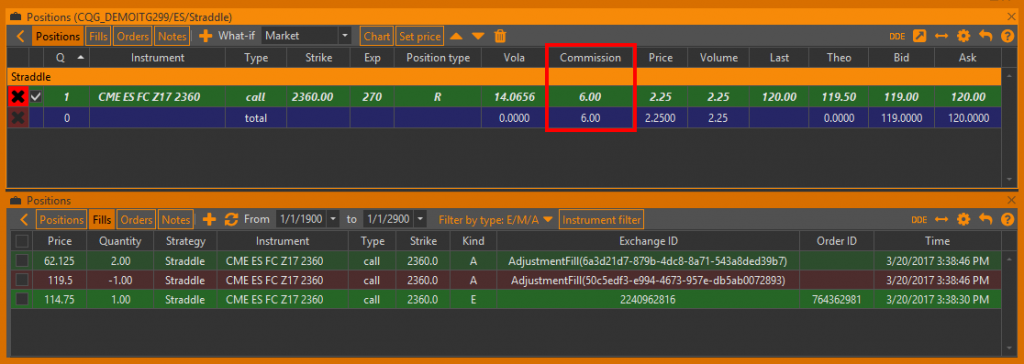Pop out the top panel with the arrow-box icon
This screenshot has width=1024, height=364.
click(x=919, y=36)
